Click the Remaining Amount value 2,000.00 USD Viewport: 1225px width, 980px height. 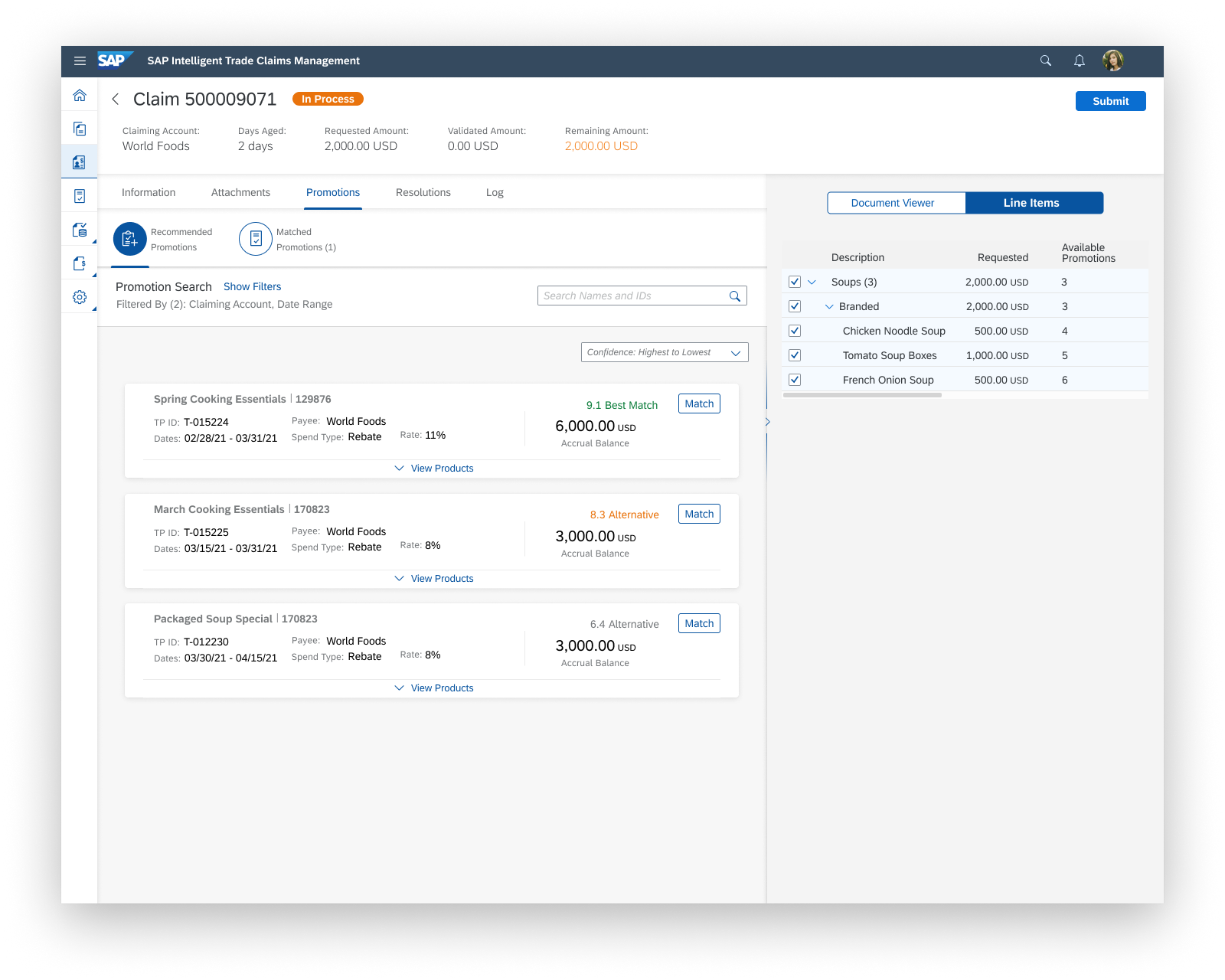tap(601, 146)
